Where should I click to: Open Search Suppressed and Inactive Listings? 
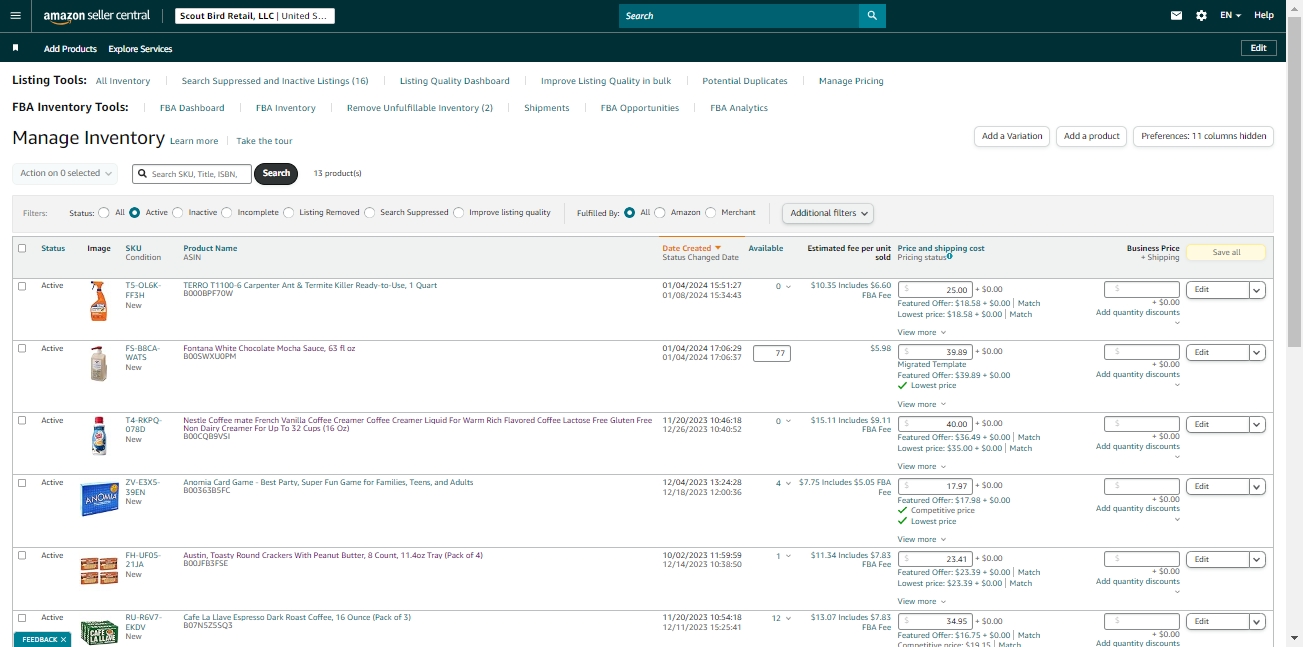pos(275,81)
